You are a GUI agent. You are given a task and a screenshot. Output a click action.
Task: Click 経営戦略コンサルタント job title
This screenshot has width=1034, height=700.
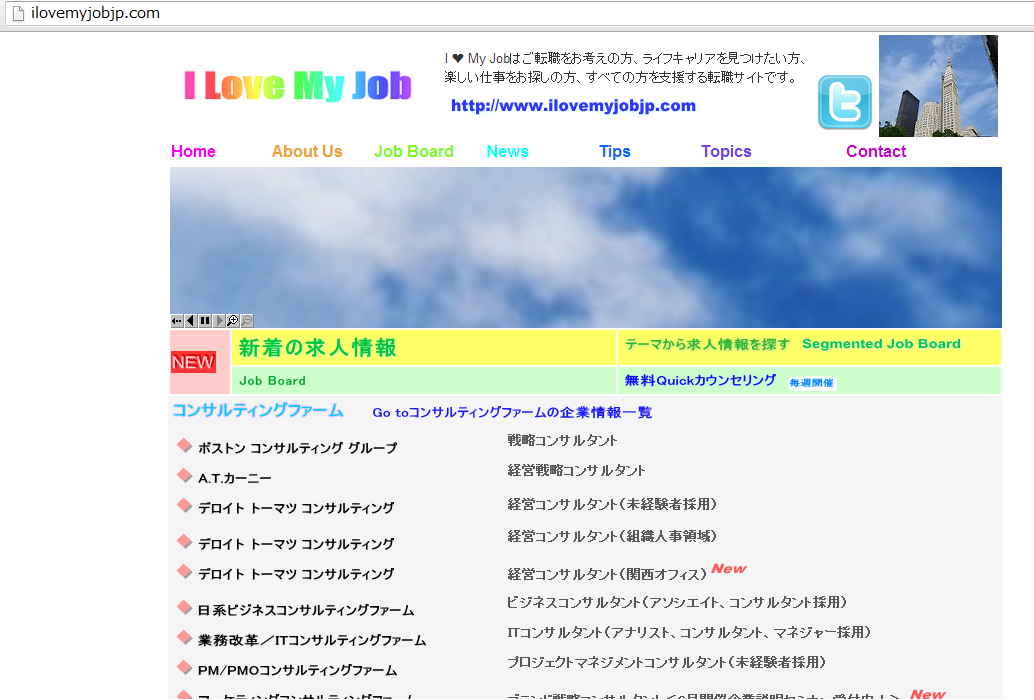[x=576, y=470]
